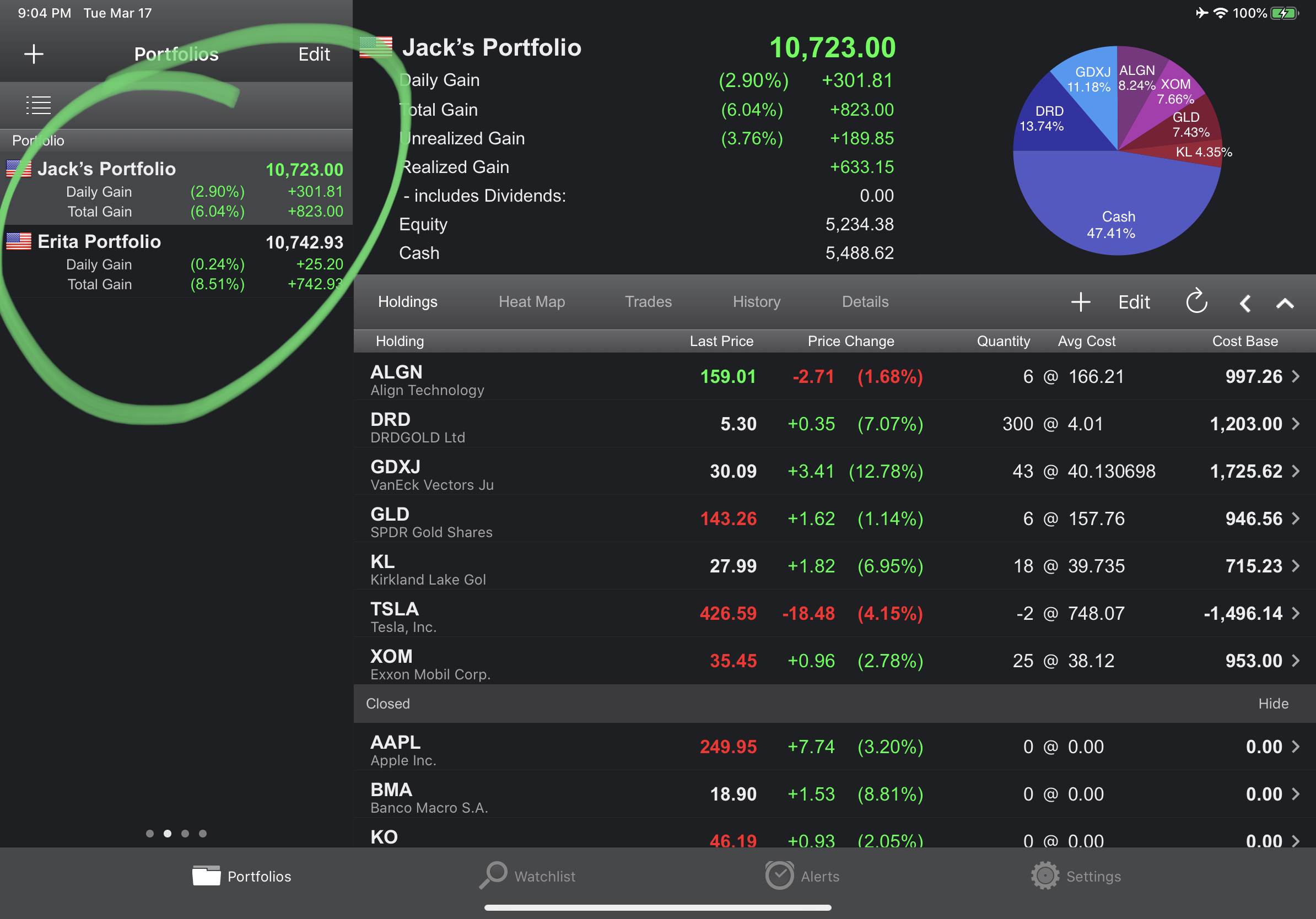This screenshot has width=1316, height=919.
Task: Collapse summary with up chevron icon
Action: pyautogui.click(x=1285, y=303)
